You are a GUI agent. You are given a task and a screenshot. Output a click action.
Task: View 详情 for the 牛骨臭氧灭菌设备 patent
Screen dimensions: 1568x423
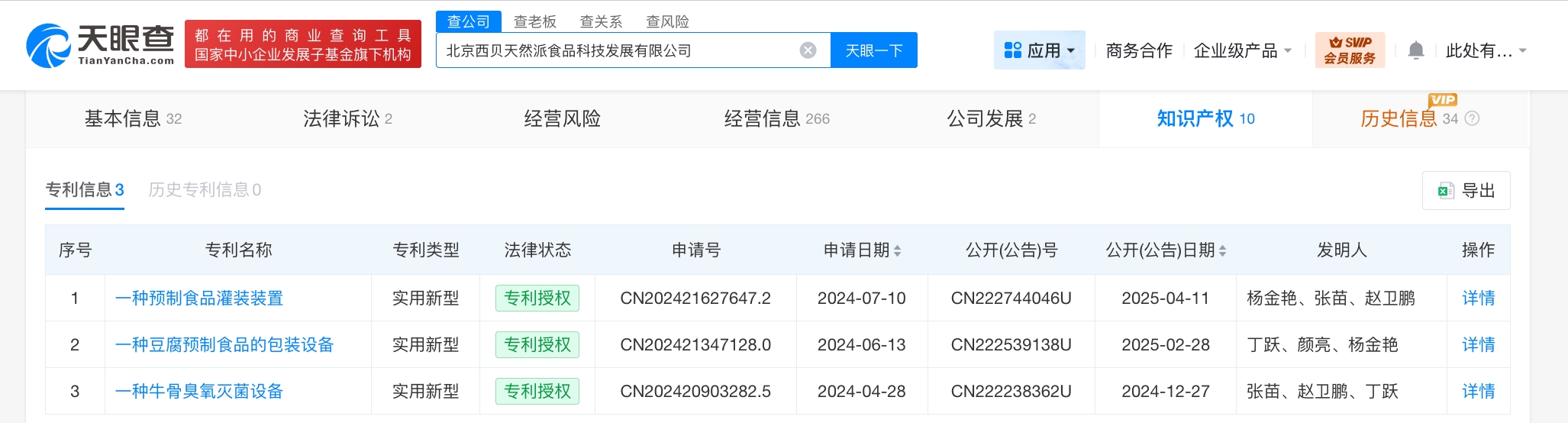click(x=1478, y=391)
